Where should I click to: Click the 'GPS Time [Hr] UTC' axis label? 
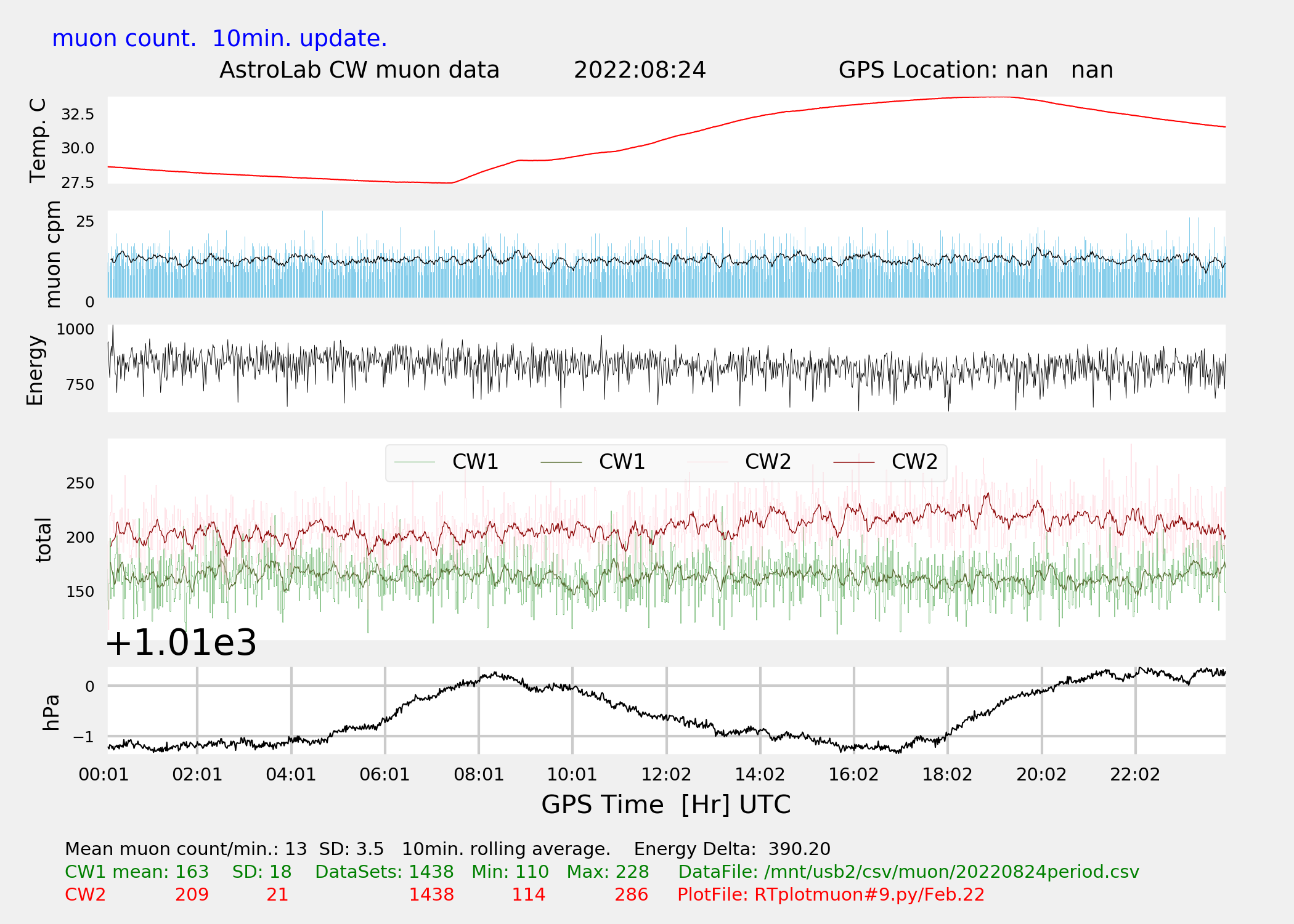click(x=665, y=804)
